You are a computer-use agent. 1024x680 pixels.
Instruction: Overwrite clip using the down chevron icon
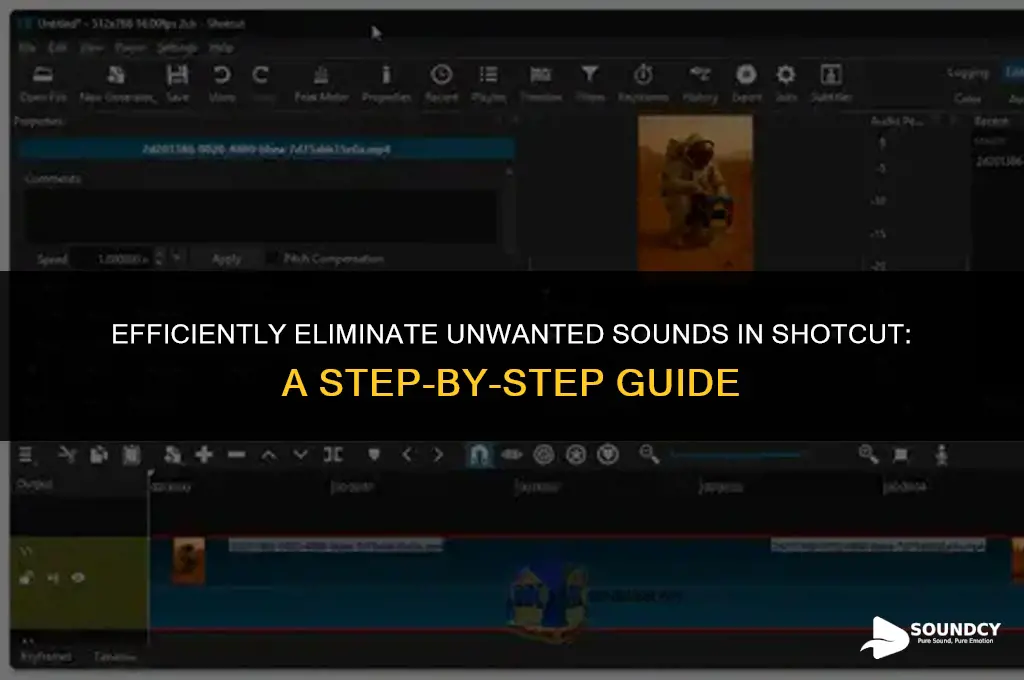300,454
